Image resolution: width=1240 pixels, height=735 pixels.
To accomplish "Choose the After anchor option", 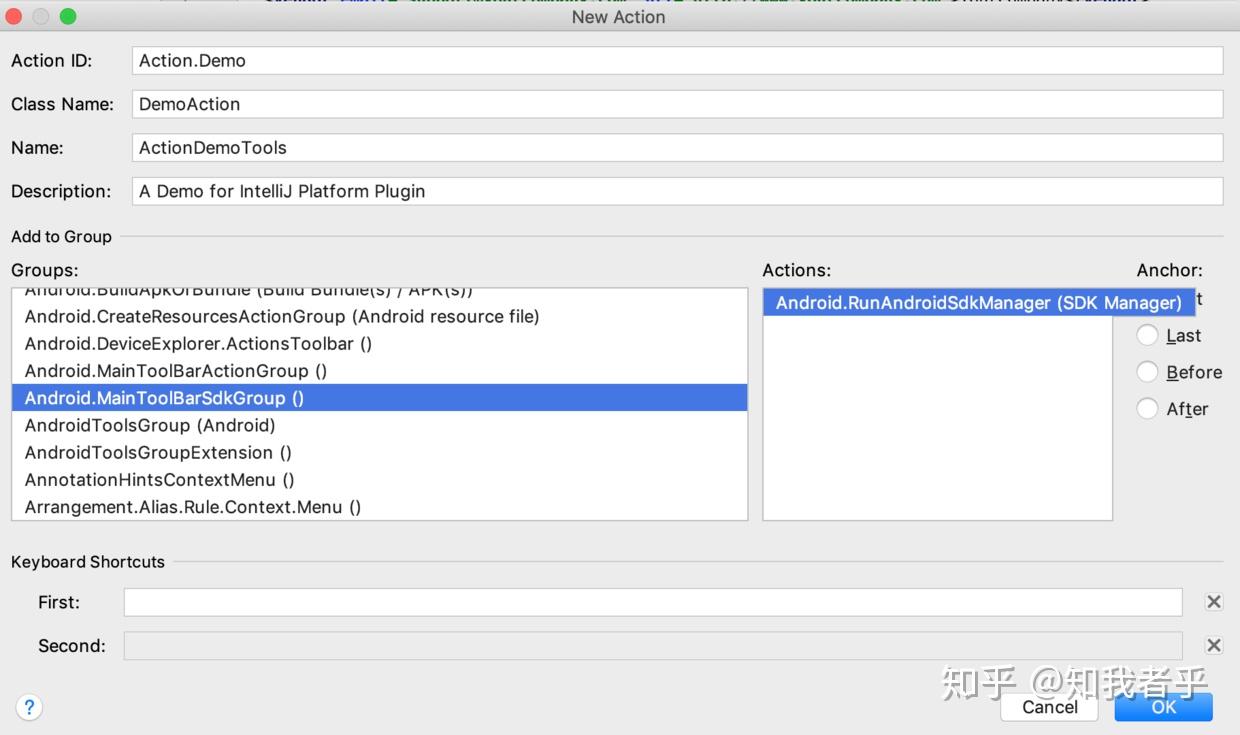I will click(1147, 408).
